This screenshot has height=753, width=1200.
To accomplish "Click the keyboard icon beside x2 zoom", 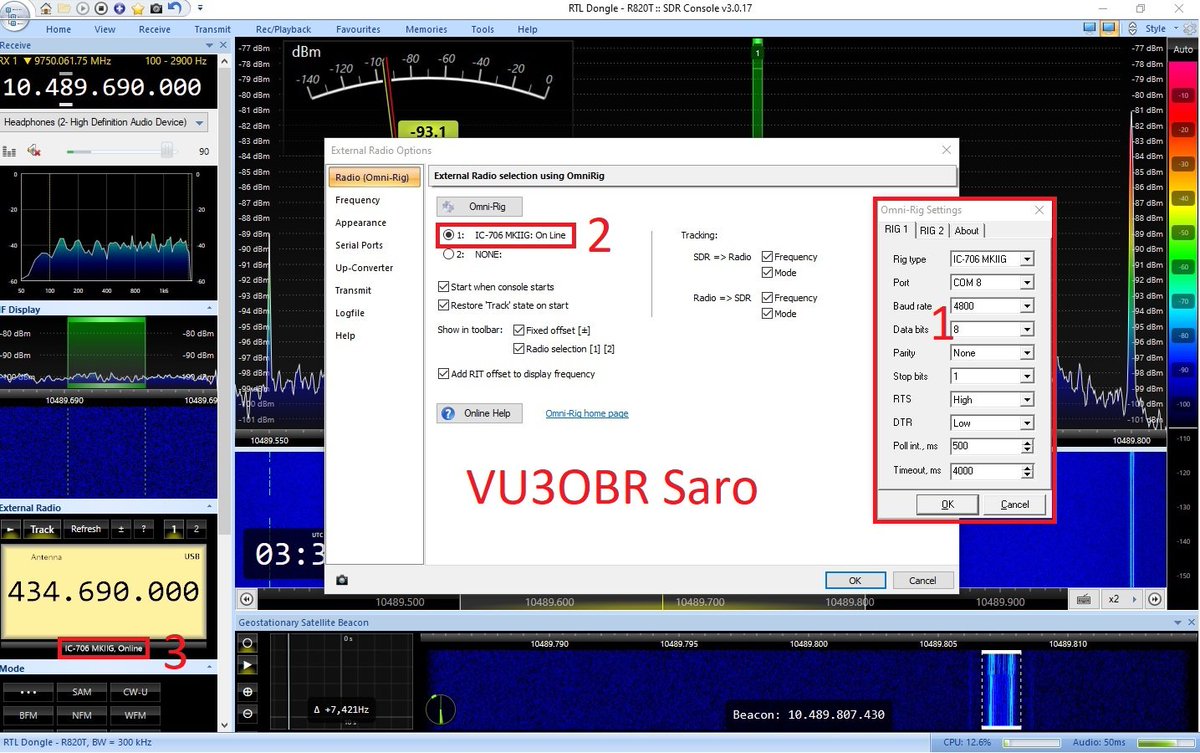I will pyautogui.click(x=1084, y=600).
